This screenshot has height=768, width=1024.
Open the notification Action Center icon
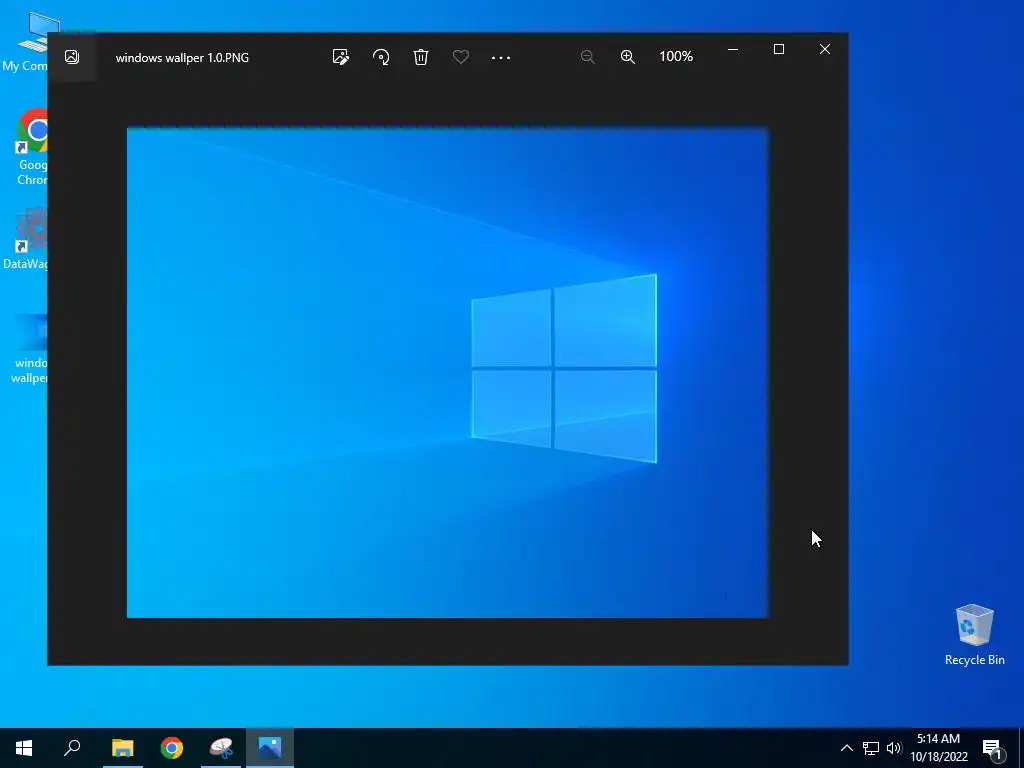tap(992, 748)
